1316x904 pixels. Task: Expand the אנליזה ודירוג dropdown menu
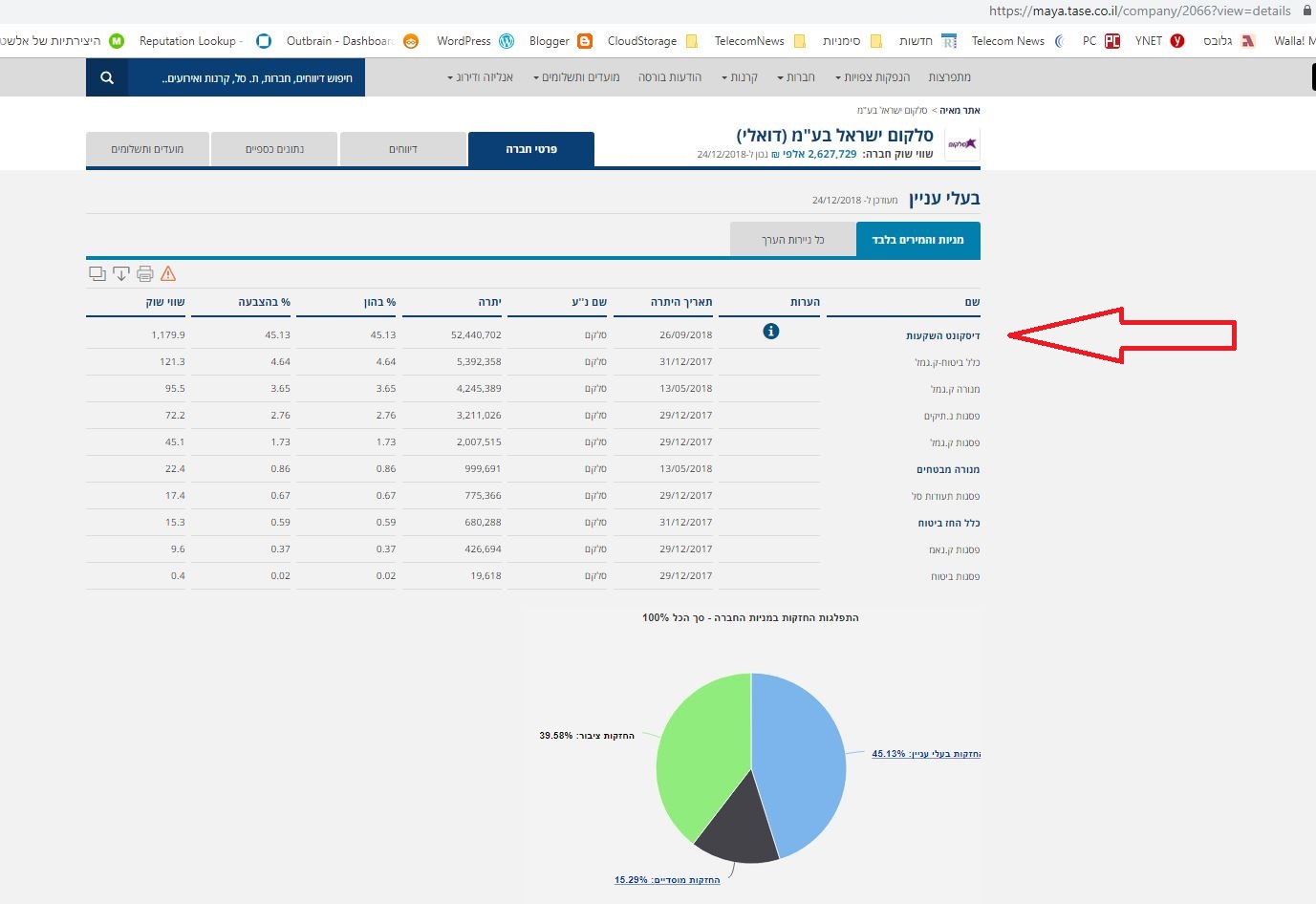click(480, 77)
